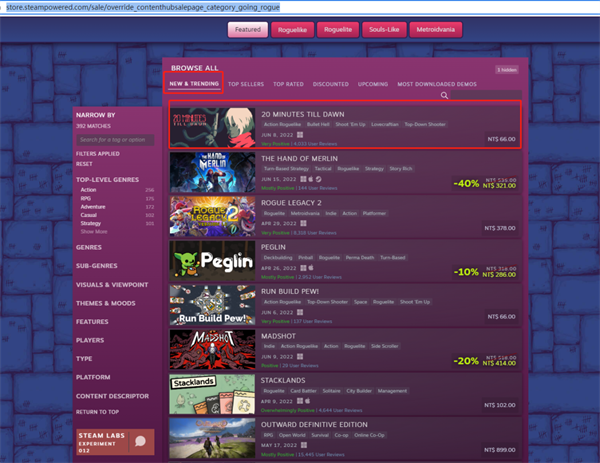Click Windows icon on Stacklands row
This screenshot has height=463, width=600.
click(x=300, y=401)
